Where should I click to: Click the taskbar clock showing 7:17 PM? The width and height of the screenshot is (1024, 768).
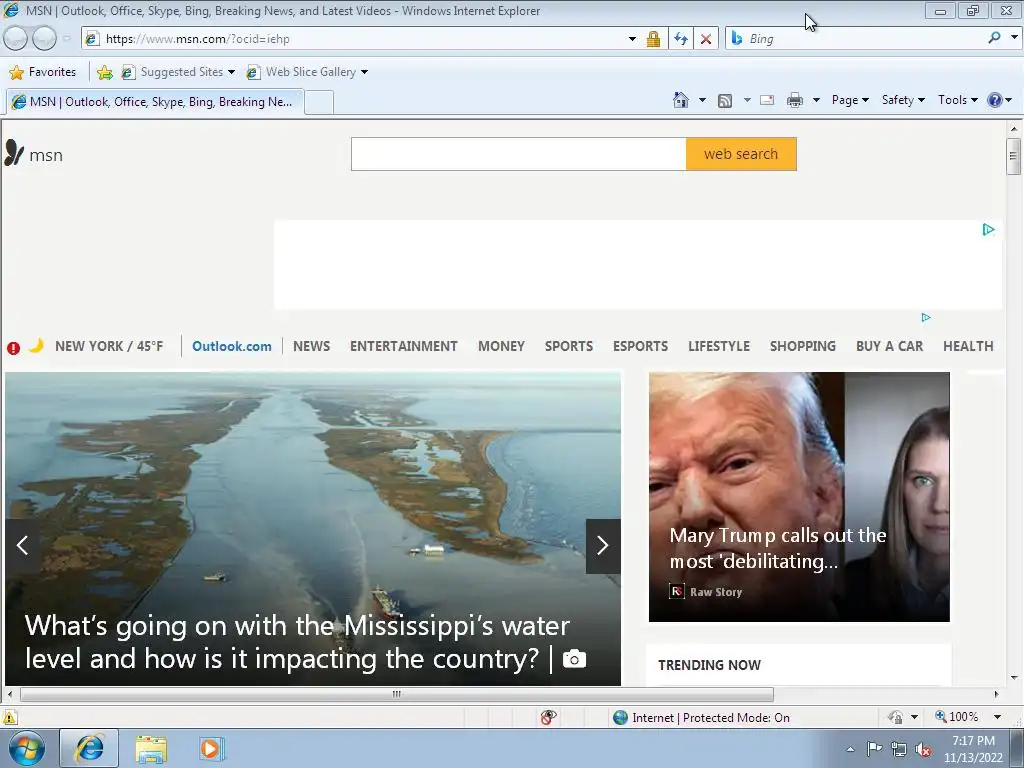coord(973,749)
